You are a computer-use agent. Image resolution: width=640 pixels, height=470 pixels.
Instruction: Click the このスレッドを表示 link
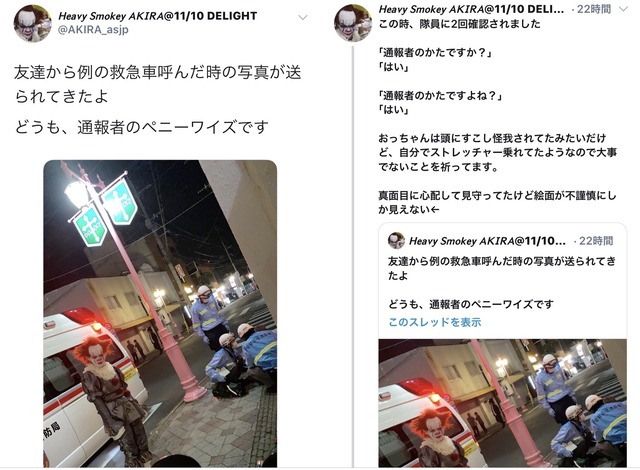(x=435, y=322)
